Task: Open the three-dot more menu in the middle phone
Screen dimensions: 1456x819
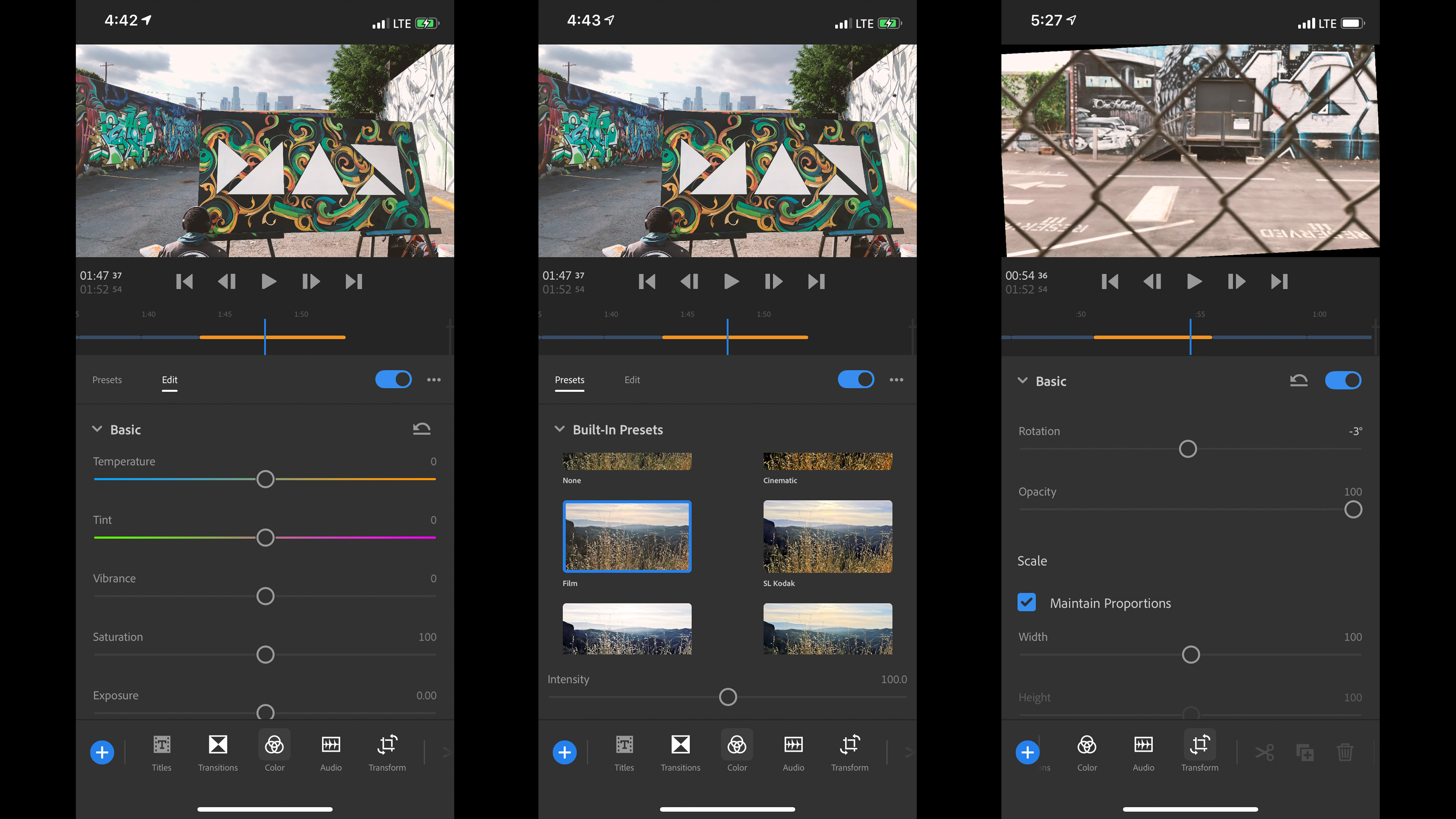Action: tap(896, 379)
